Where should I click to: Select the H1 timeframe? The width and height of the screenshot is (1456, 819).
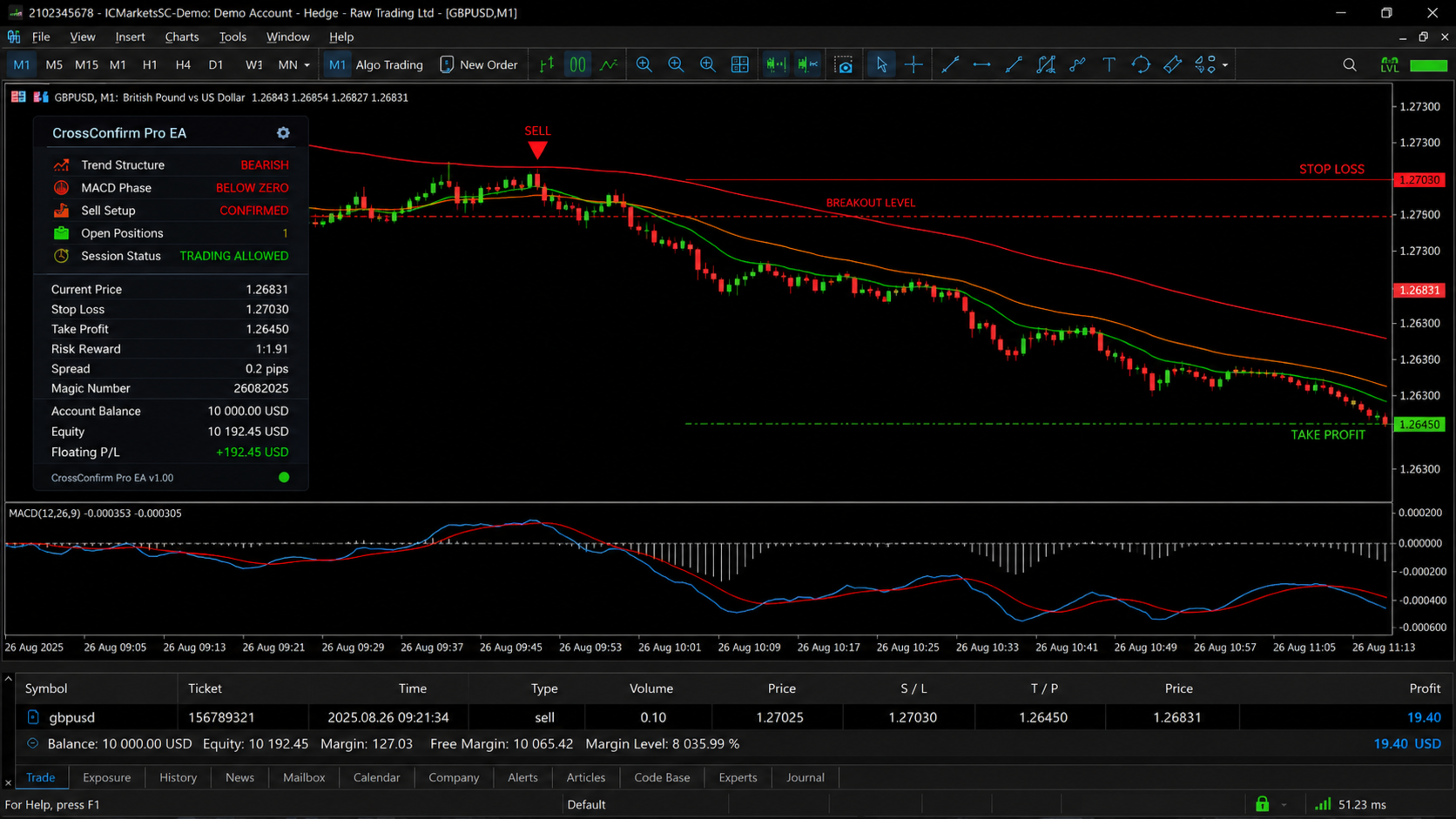[150, 64]
